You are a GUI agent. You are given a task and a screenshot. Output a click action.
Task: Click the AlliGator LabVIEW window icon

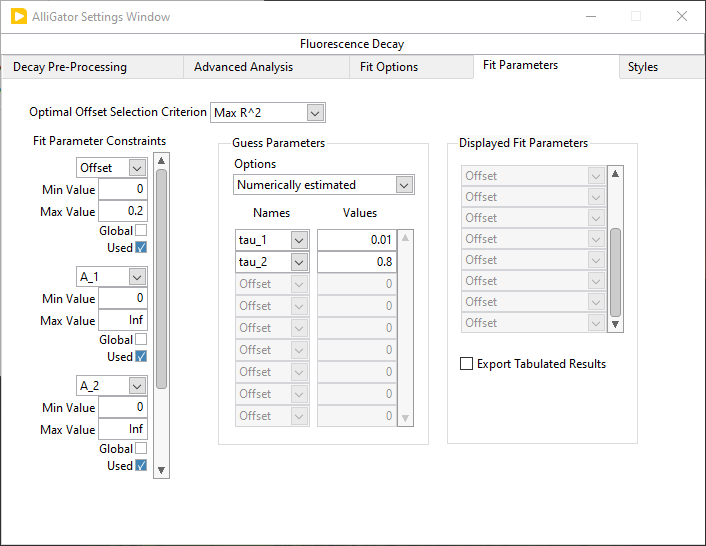pos(18,17)
